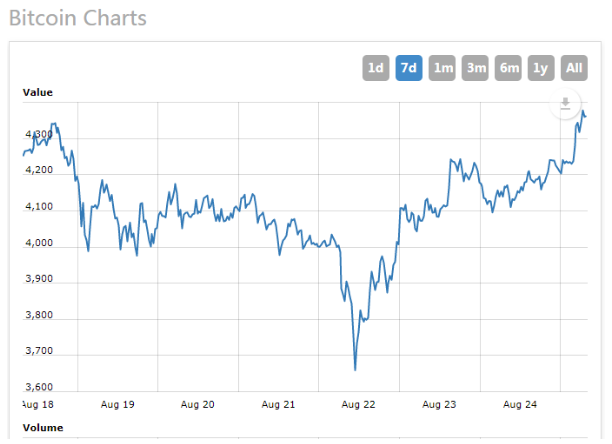Click the Value axis title
This screenshot has height=444, width=612.
point(38,93)
